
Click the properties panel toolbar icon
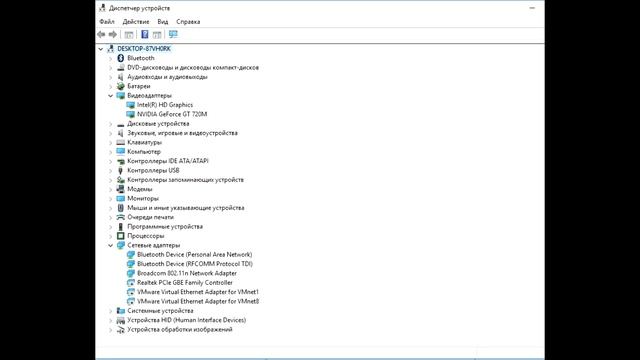coord(129,35)
